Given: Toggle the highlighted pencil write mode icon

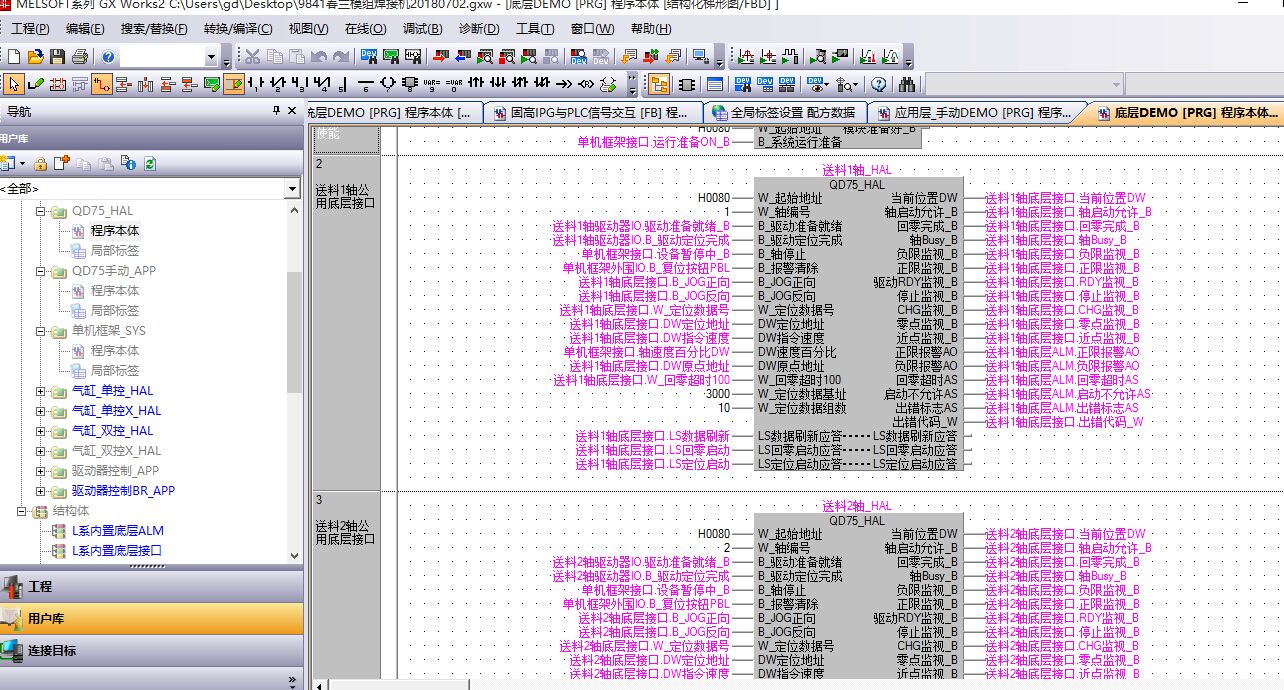Looking at the screenshot, I should pyautogui.click(x=233, y=84).
